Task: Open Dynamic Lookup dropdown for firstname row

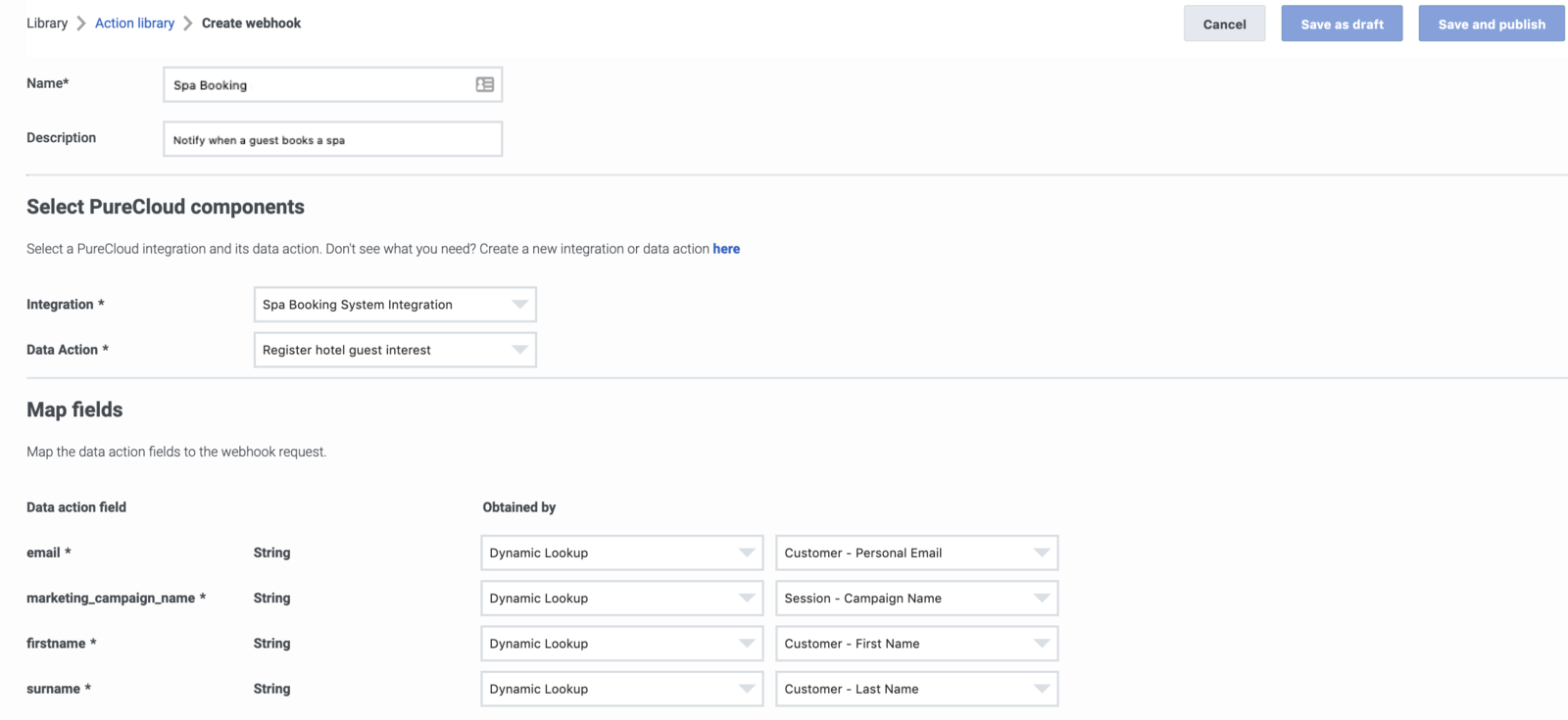Action: tap(622, 644)
